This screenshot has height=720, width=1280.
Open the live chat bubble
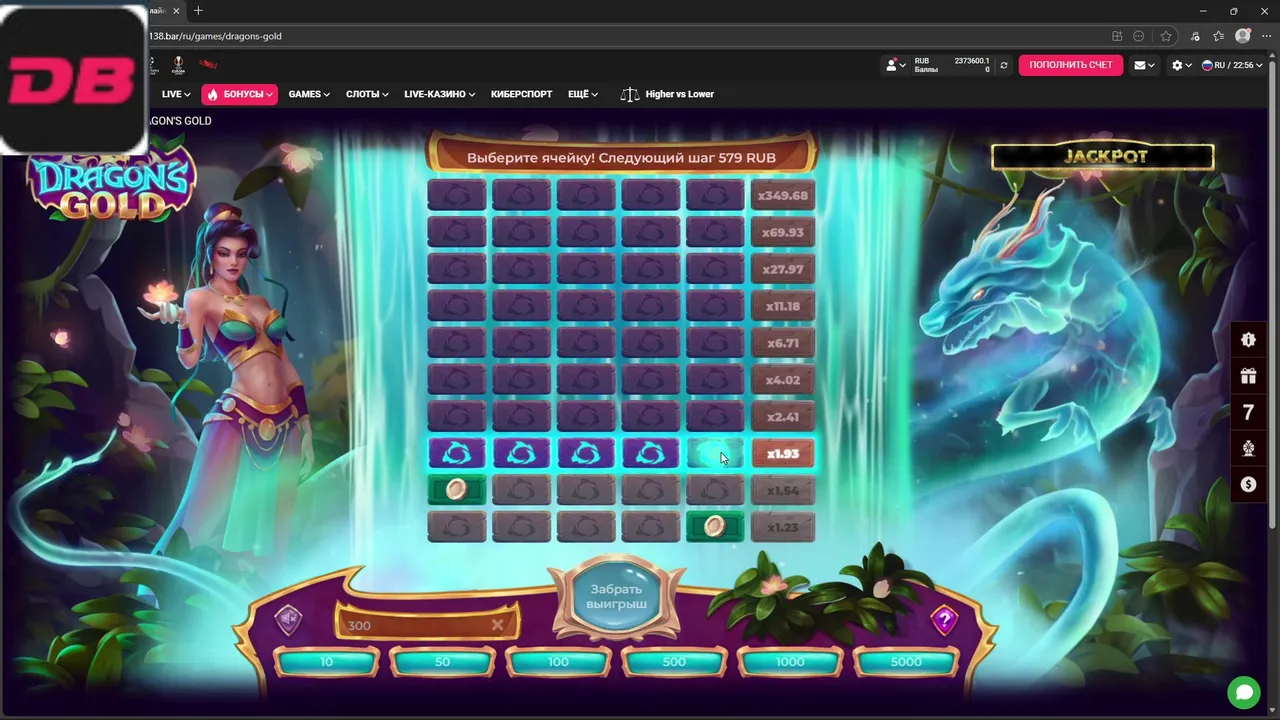point(1244,692)
